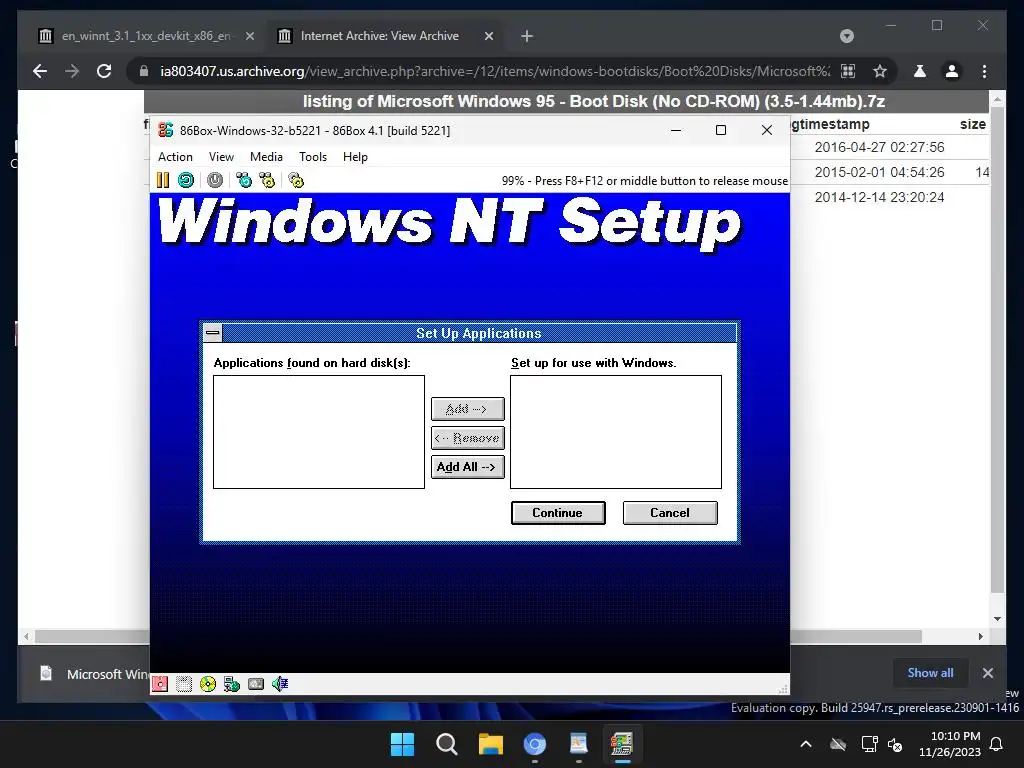Viewport: 1024px width, 768px height.
Task: Open the Media menu in 86Box
Action: [x=266, y=157]
